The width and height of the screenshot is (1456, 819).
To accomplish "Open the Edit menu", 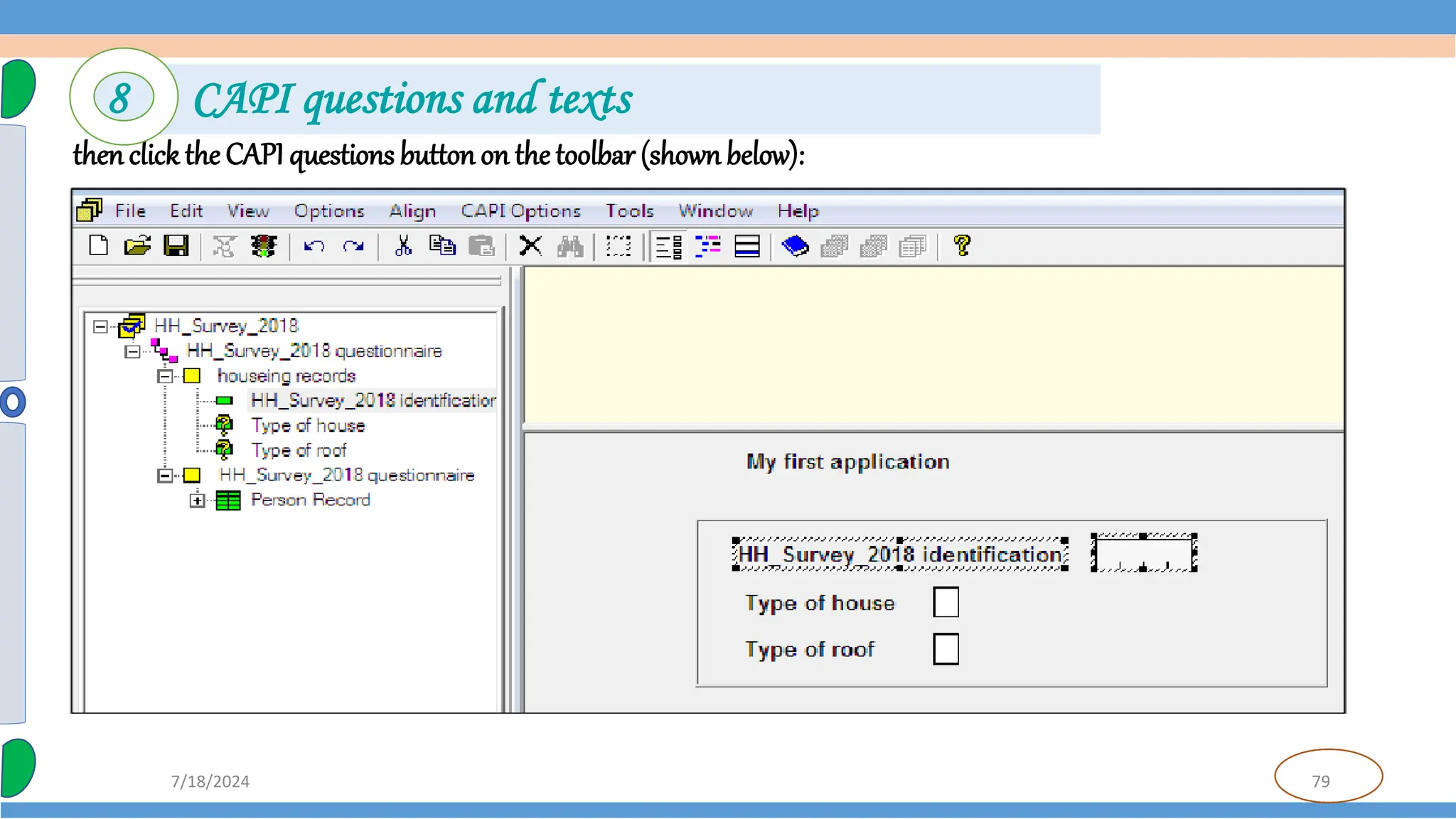I will click(x=186, y=211).
